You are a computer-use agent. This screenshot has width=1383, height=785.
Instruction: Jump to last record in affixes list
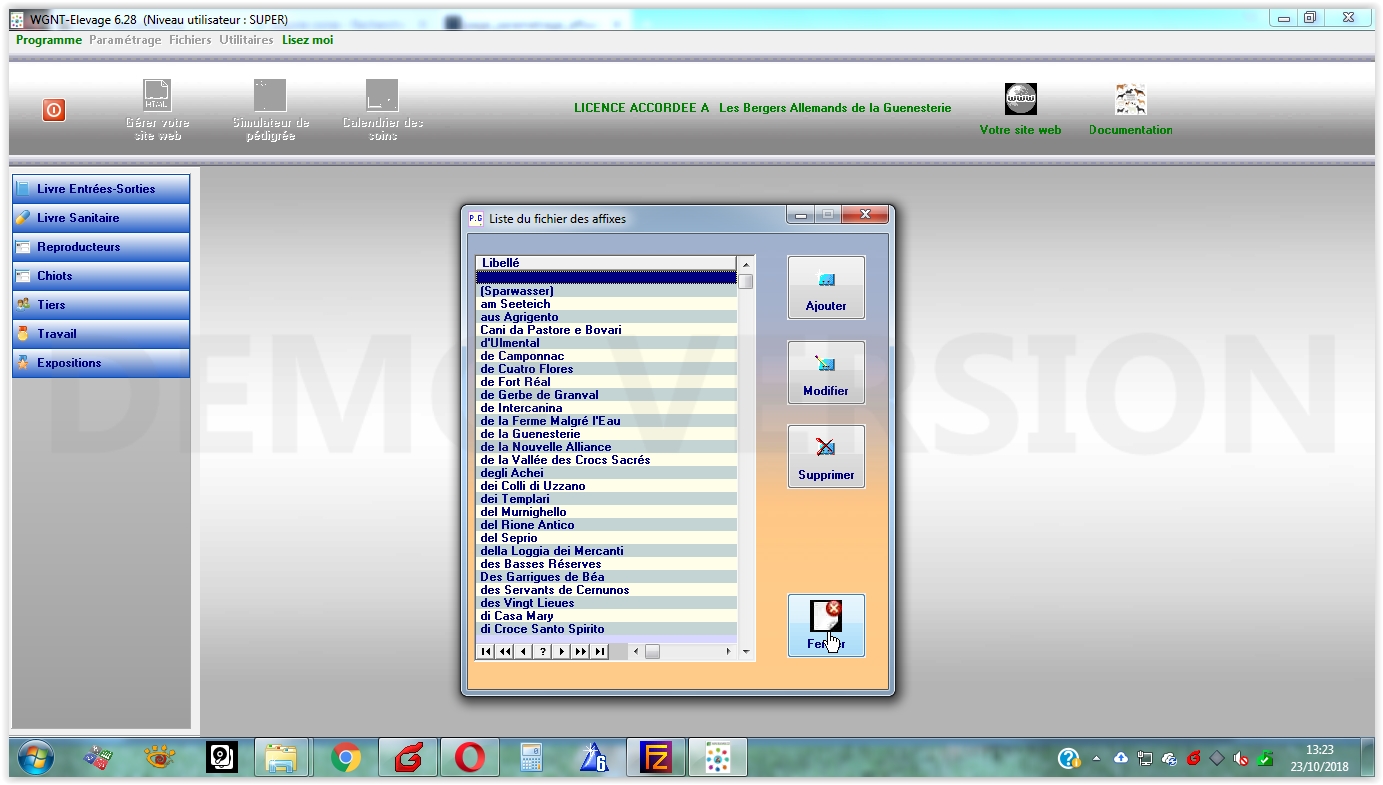599,652
